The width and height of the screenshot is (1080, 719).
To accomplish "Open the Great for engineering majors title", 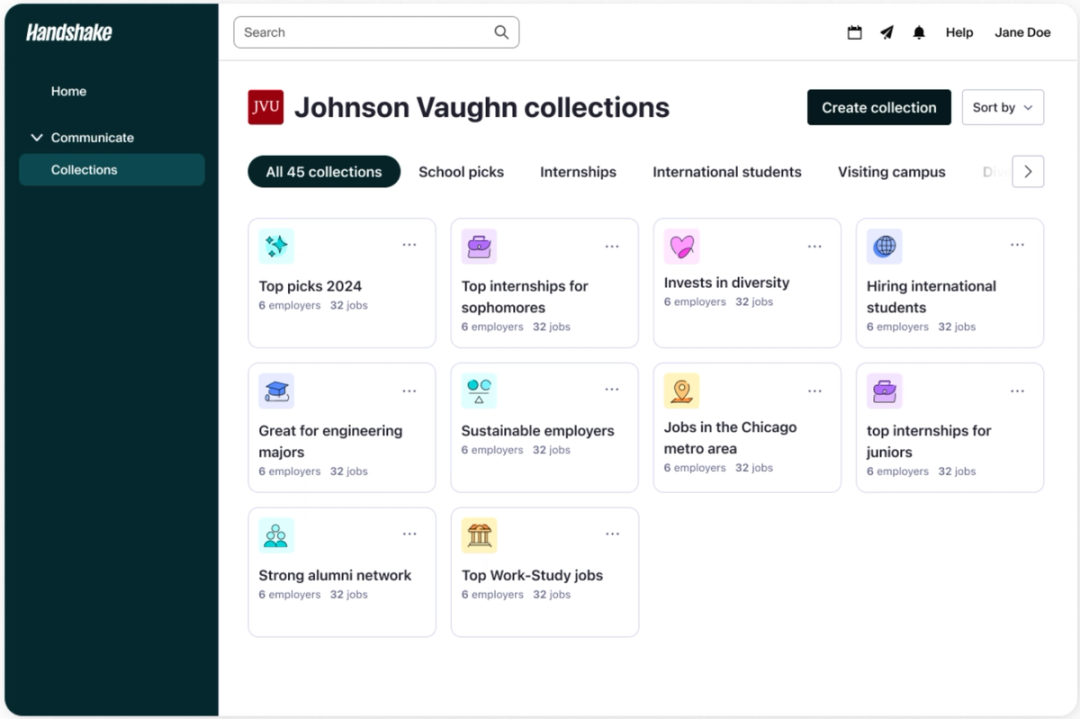I will [331, 441].
